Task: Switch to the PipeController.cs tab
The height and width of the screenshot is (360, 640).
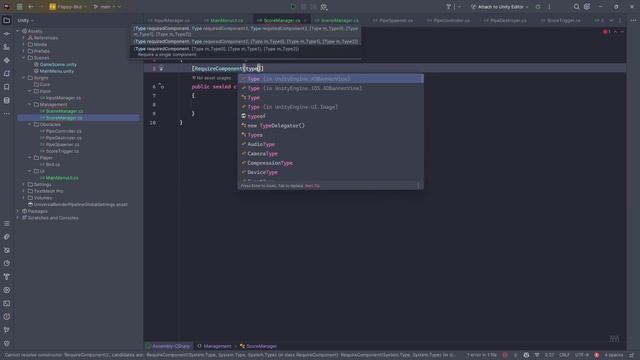Action: [x=449, y=20]
